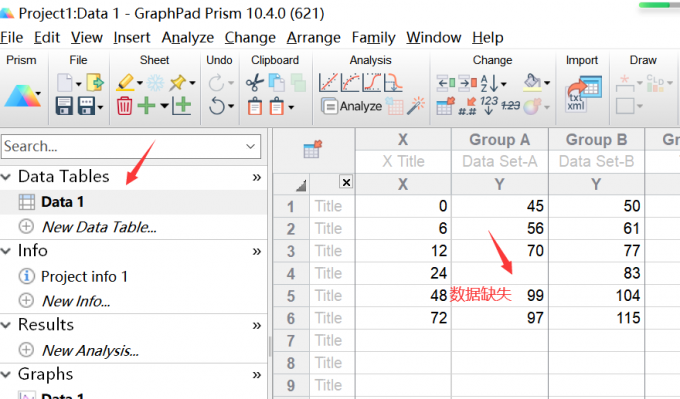Click New Data Table link
This screenshot has width=680, height=399.
99,227
